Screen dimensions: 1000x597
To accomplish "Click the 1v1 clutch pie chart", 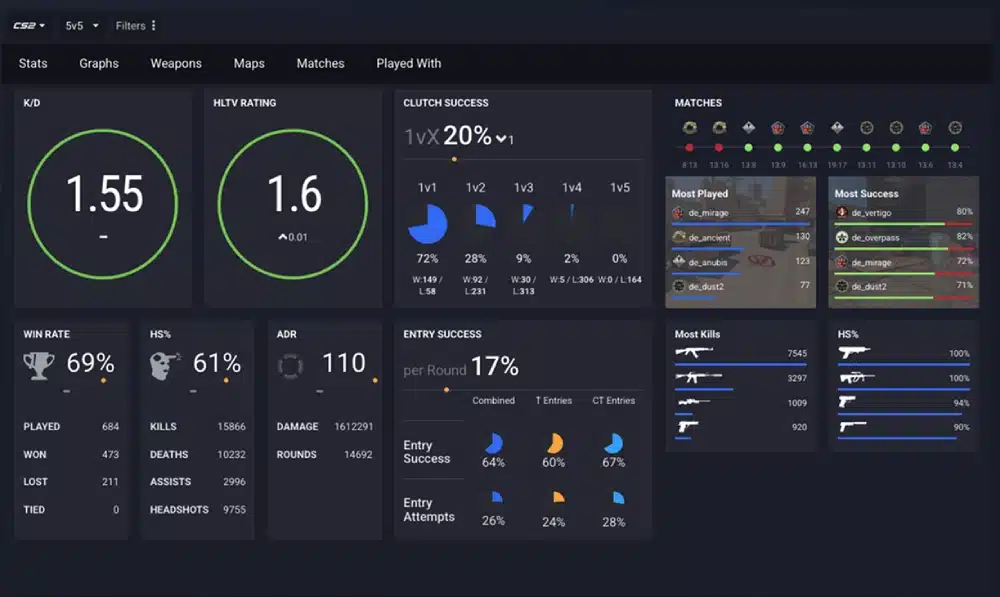I will [427, 224].
